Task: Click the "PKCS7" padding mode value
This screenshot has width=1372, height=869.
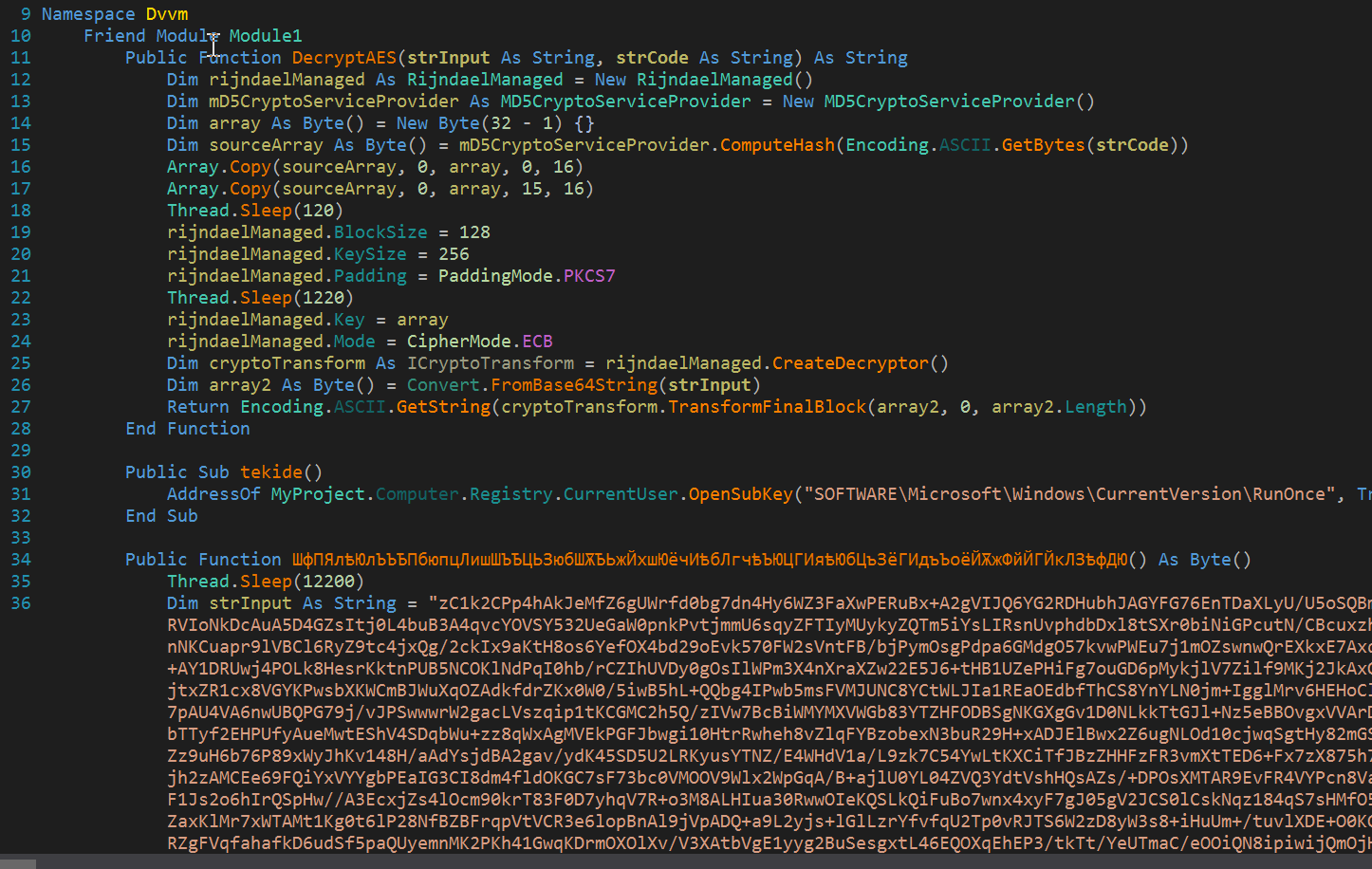Action: point(589,276)
